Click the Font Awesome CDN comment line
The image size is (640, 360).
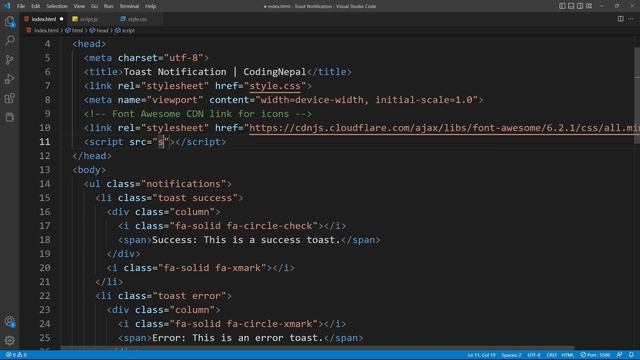pos(198,114)
